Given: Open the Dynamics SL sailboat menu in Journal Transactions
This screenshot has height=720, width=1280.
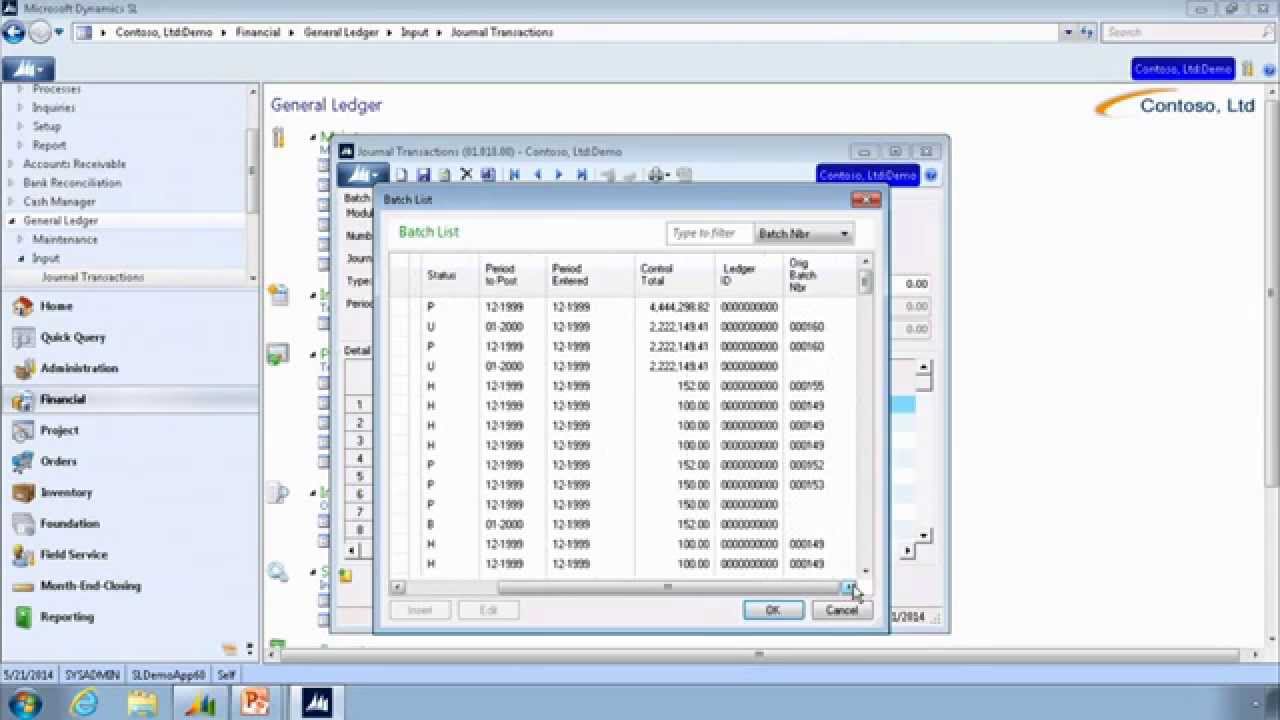Looking at the screenshot, I should 361,175.
